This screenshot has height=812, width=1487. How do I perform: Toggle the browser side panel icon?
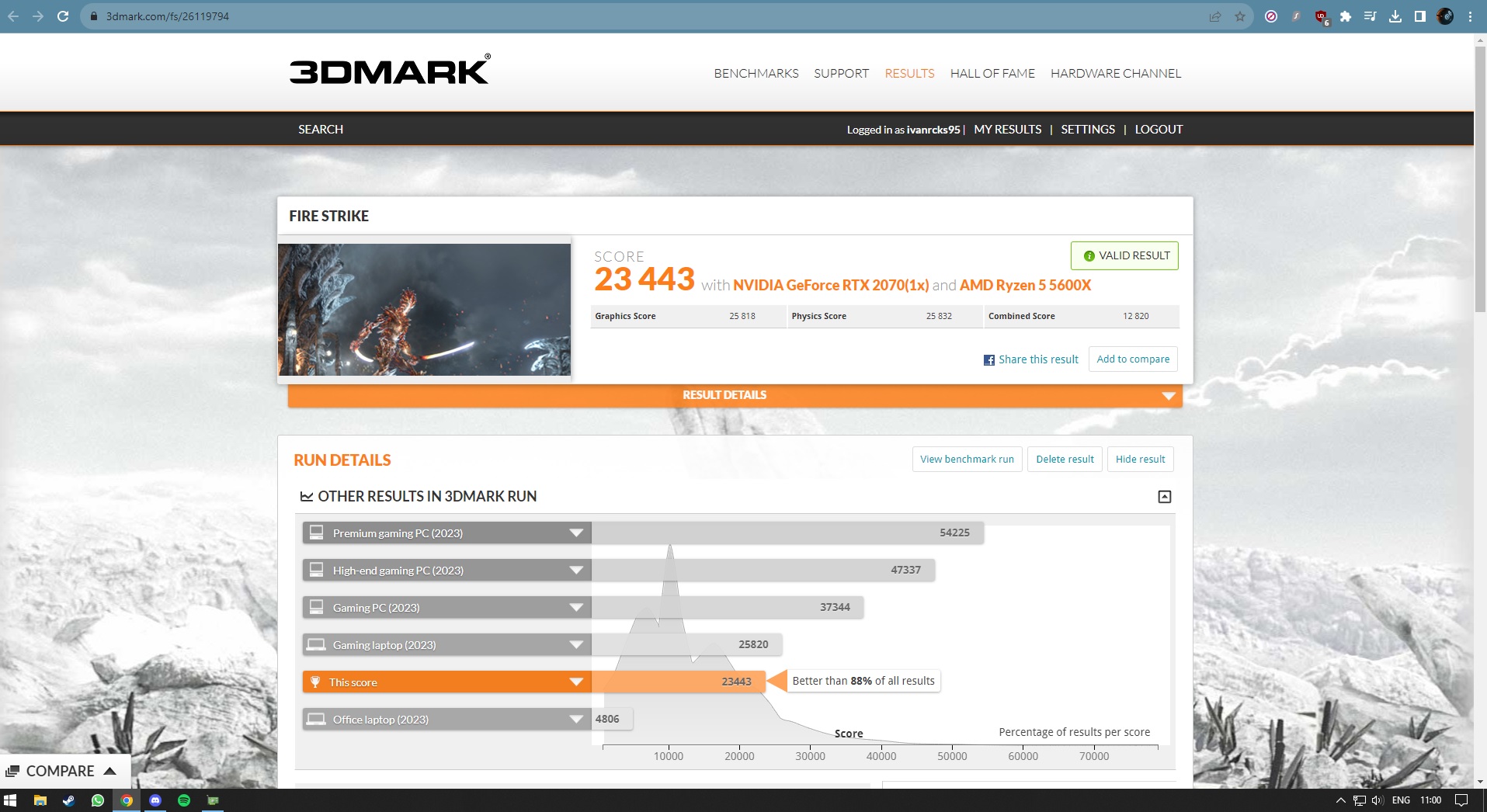[1420, 16]
